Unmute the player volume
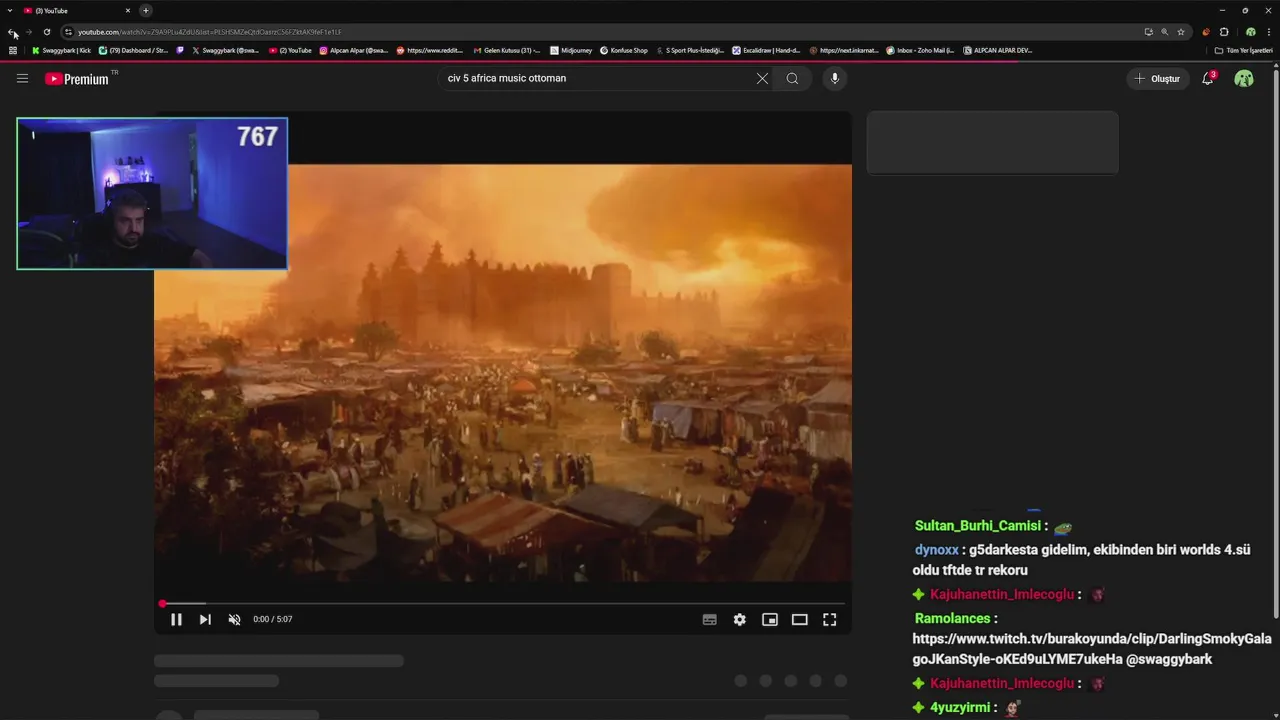The height and width of the screenshot is (720, 1280). tap(234, 619)
